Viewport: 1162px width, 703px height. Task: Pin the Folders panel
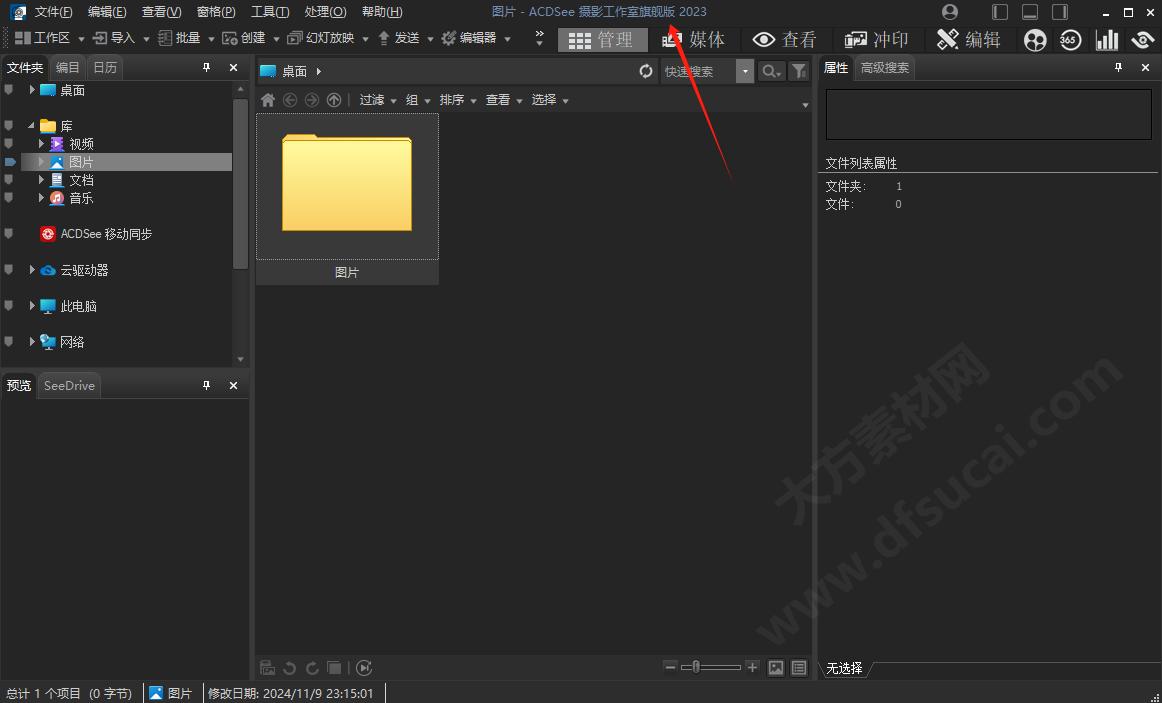(x=207, y=67)
